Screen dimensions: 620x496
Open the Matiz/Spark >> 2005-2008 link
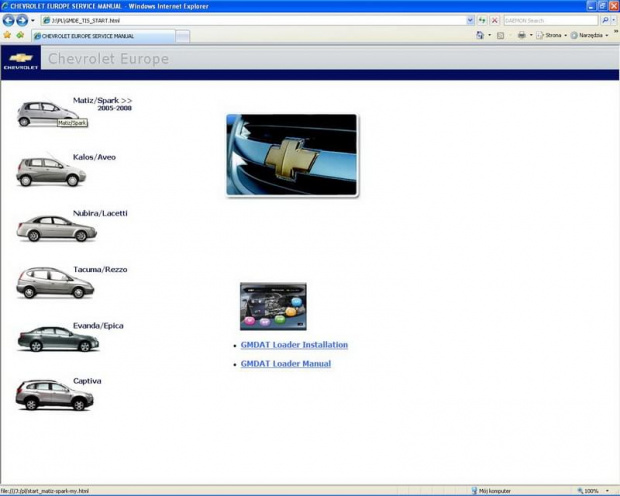103,104
